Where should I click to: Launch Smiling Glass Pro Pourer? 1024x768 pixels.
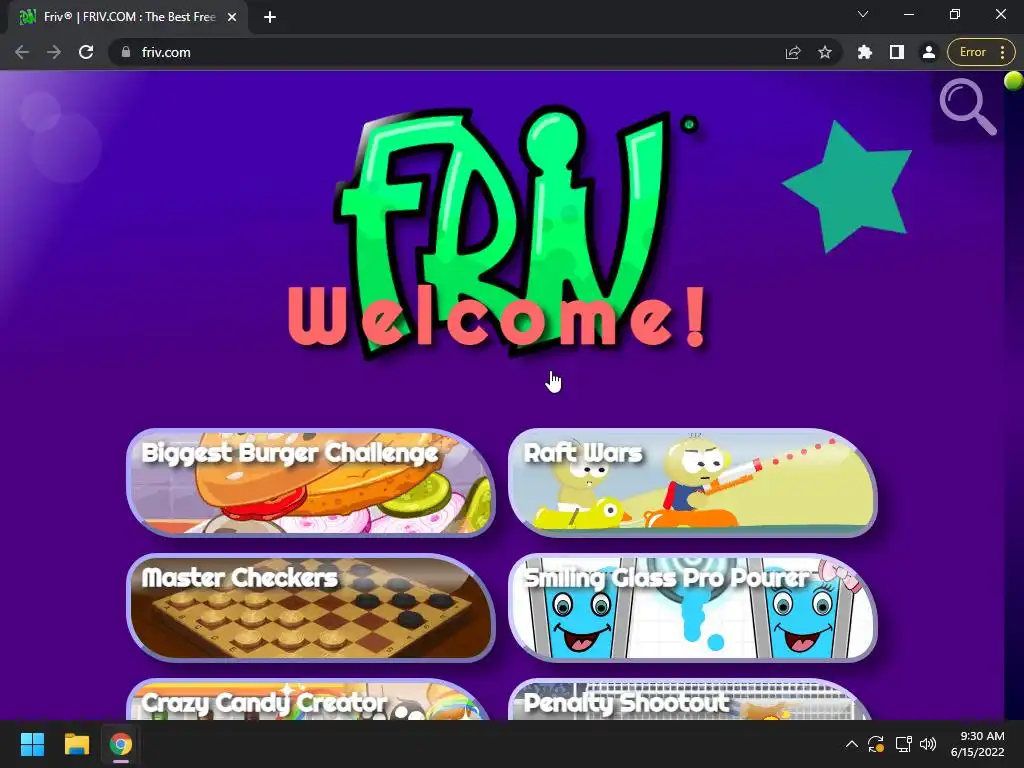click(x=692, y=607)
